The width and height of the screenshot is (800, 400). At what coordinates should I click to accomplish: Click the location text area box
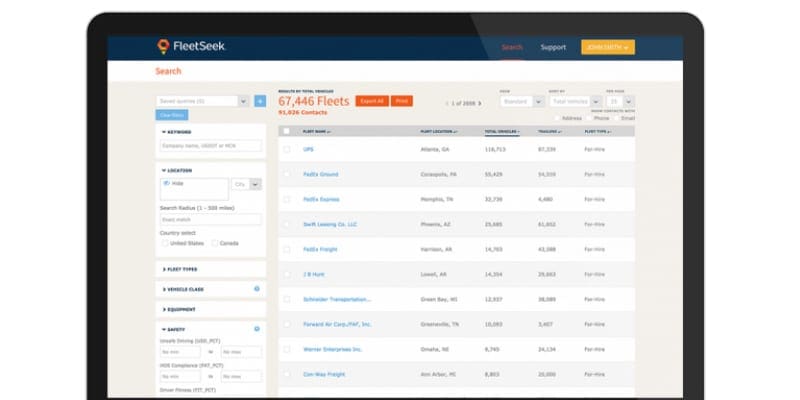click(x=194, y=189)
